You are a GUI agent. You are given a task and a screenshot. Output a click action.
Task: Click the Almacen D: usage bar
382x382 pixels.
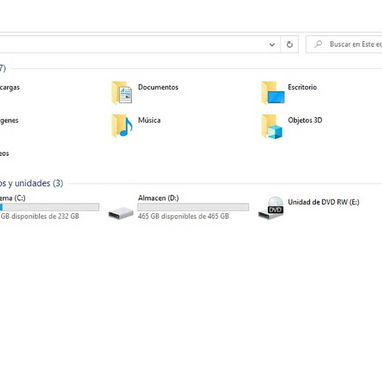[x=193, y=207]
